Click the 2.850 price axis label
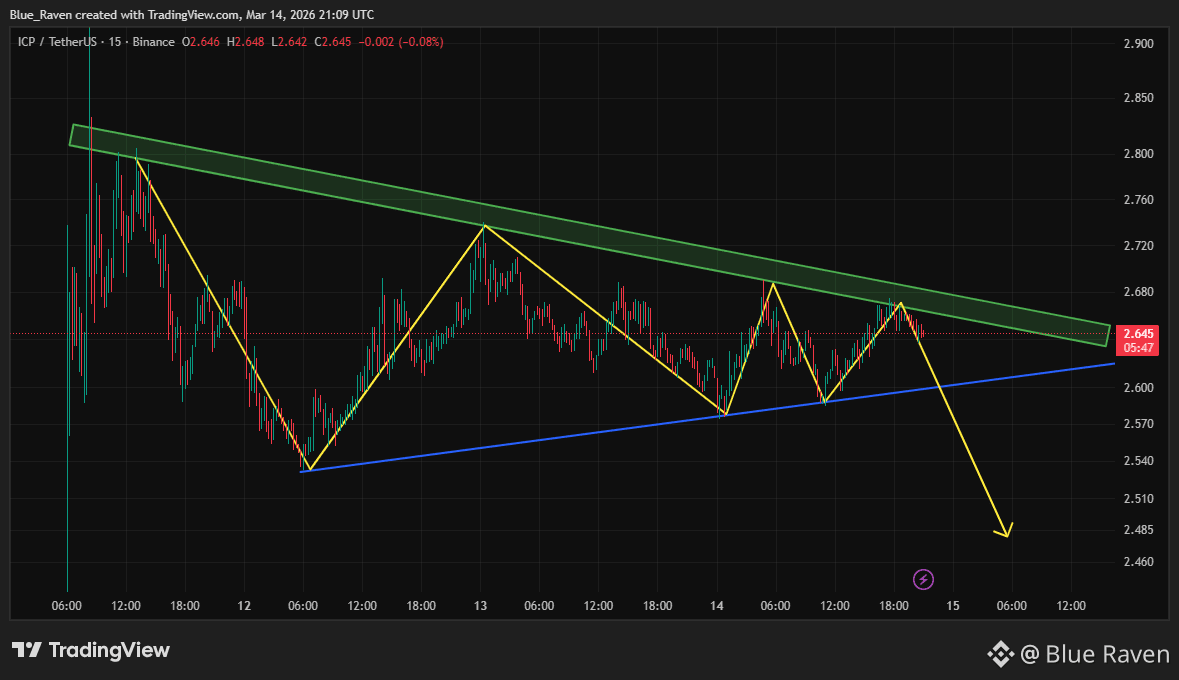This screenshot has width=1179, height=680. pyautogui.click(x=1138, y=98)
